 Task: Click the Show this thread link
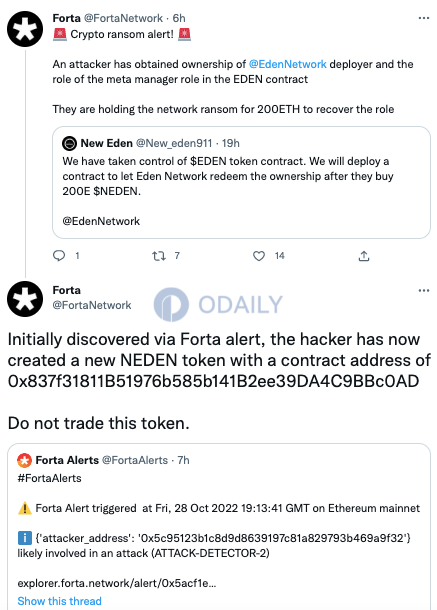(x=60, y=601)
